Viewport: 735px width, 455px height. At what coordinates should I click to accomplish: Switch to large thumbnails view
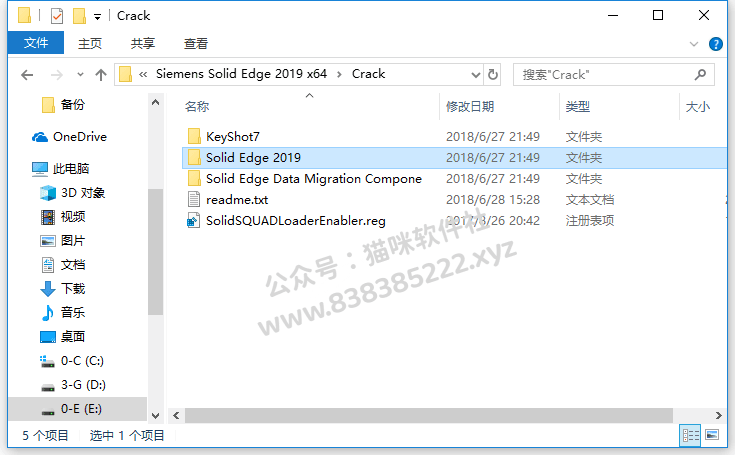pos(712,435)
